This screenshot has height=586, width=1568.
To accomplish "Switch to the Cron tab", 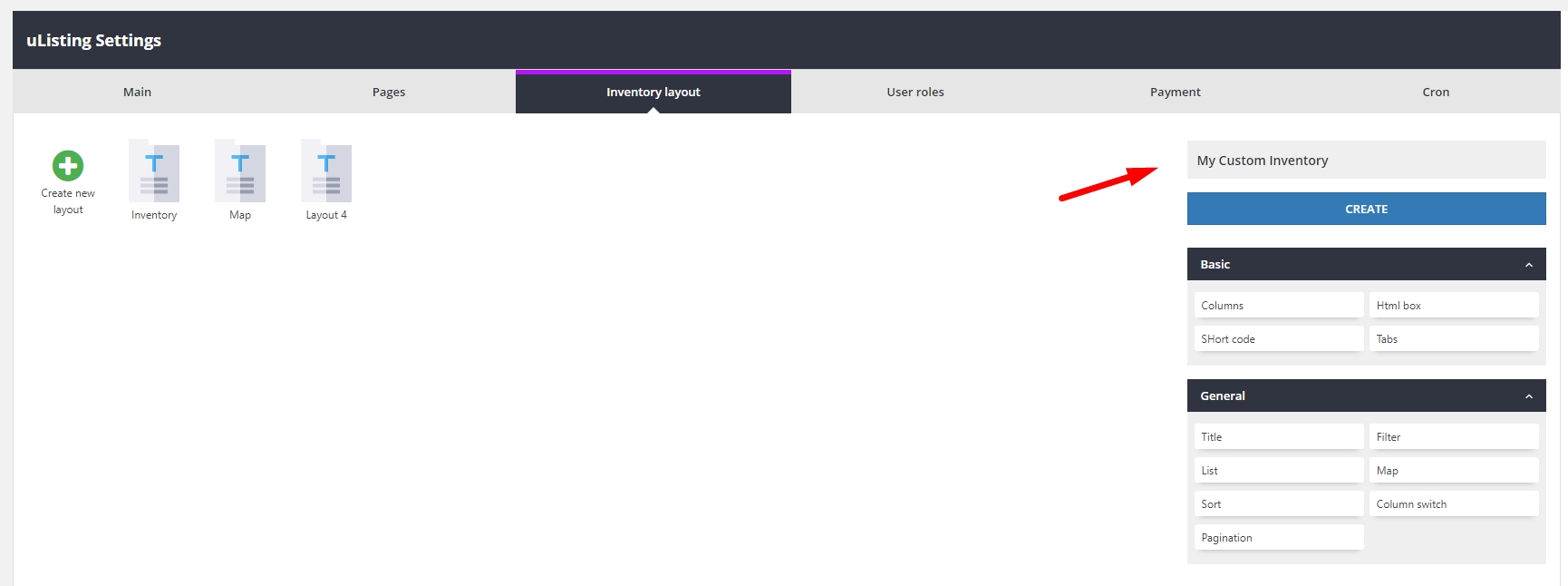I will coord(1436,92).
